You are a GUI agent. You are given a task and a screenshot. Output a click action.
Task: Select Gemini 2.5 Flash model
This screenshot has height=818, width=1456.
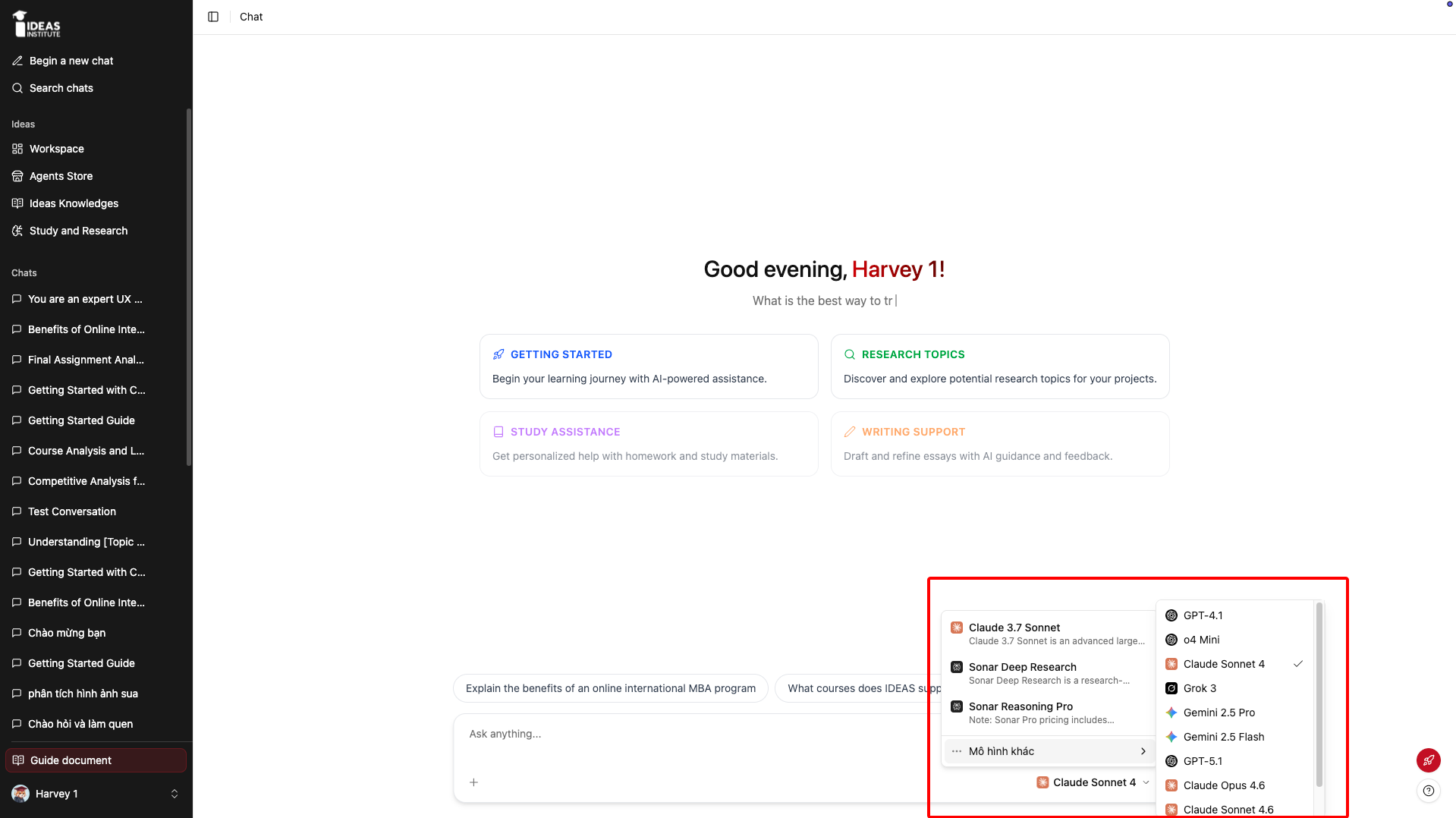1235,737
